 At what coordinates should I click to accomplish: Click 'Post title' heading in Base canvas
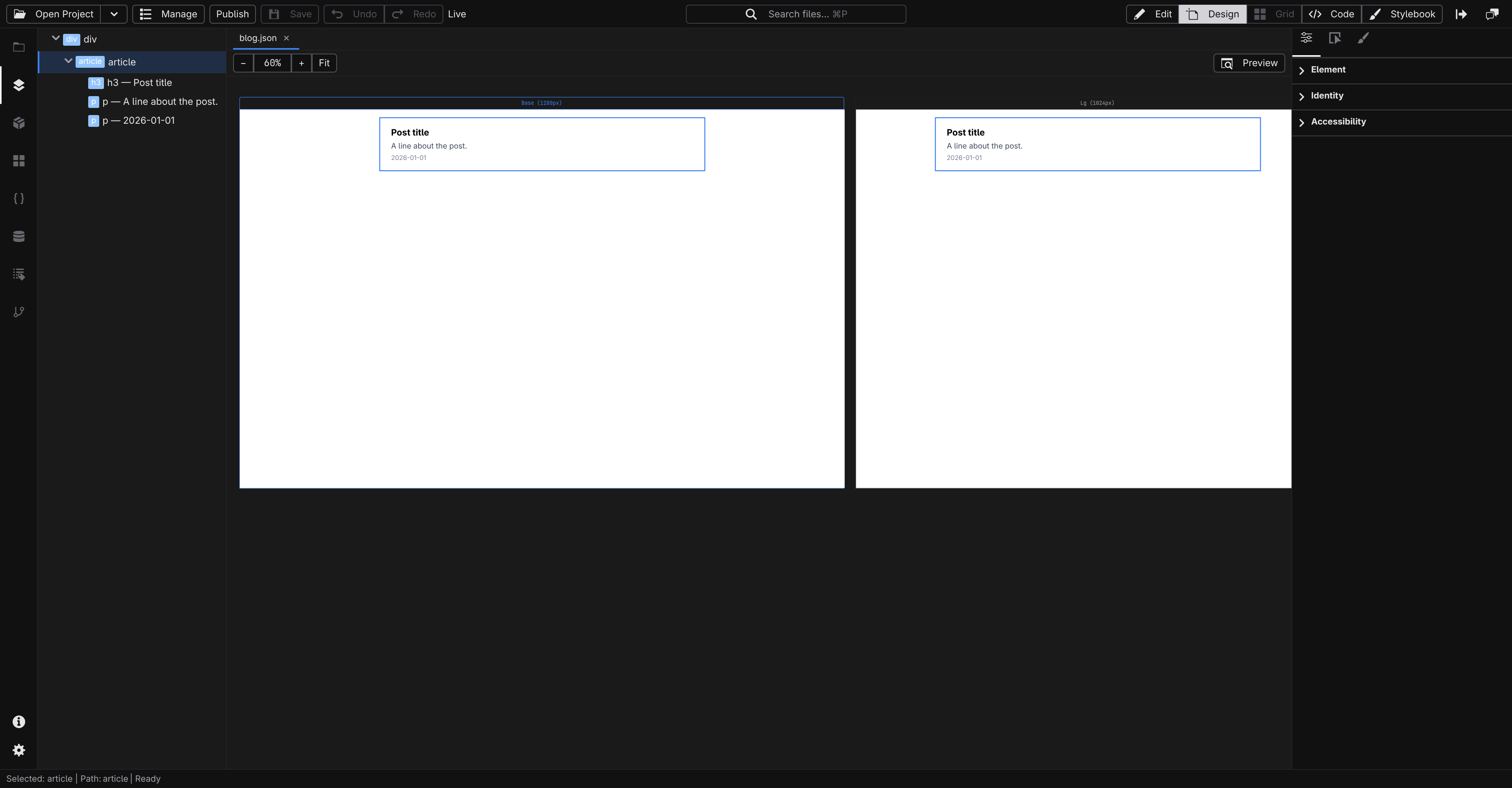pos(409,133)
